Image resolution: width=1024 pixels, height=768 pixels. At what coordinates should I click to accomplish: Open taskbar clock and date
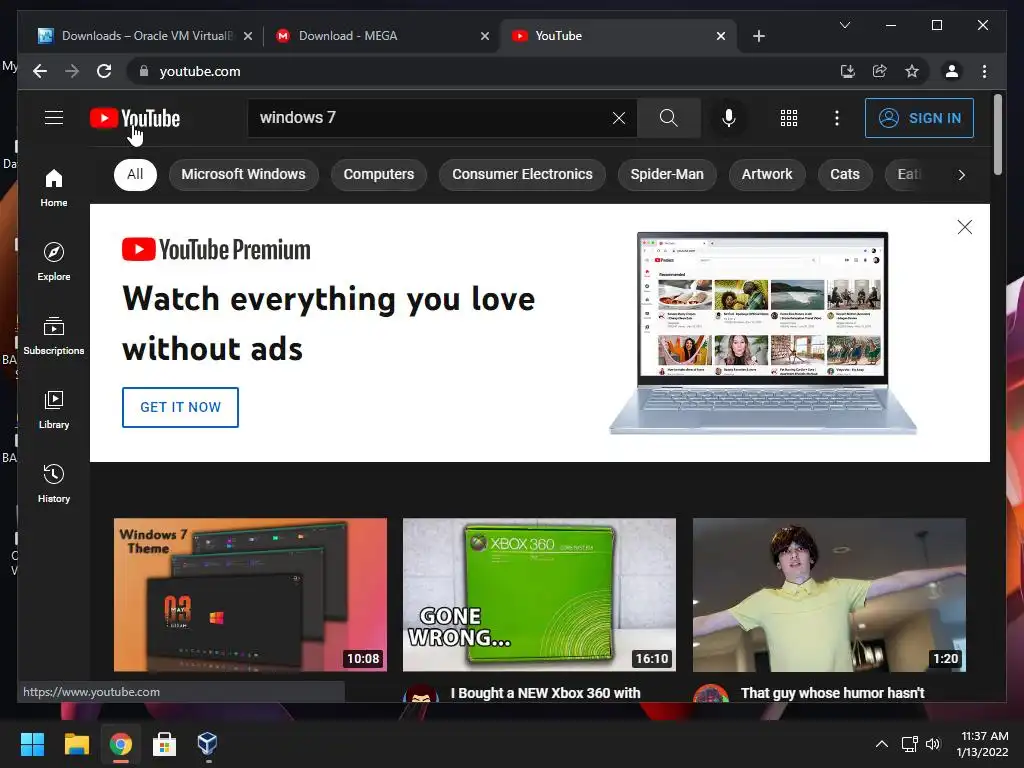[983, 744]
